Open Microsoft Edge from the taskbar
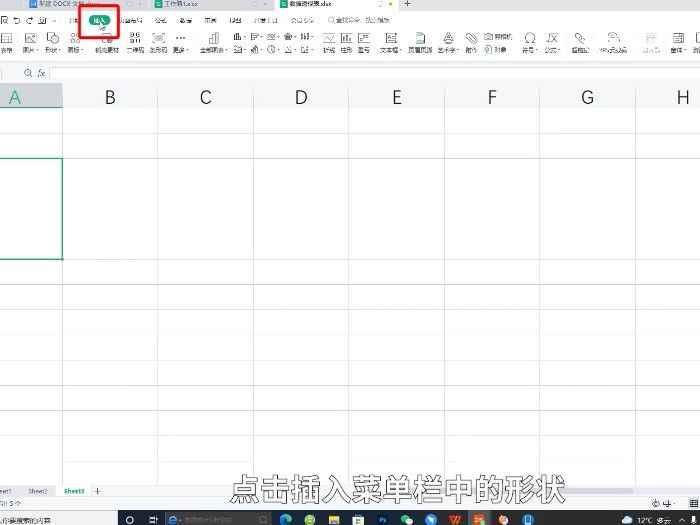Screen dimensions: 700x525 [x=286, y=519]
